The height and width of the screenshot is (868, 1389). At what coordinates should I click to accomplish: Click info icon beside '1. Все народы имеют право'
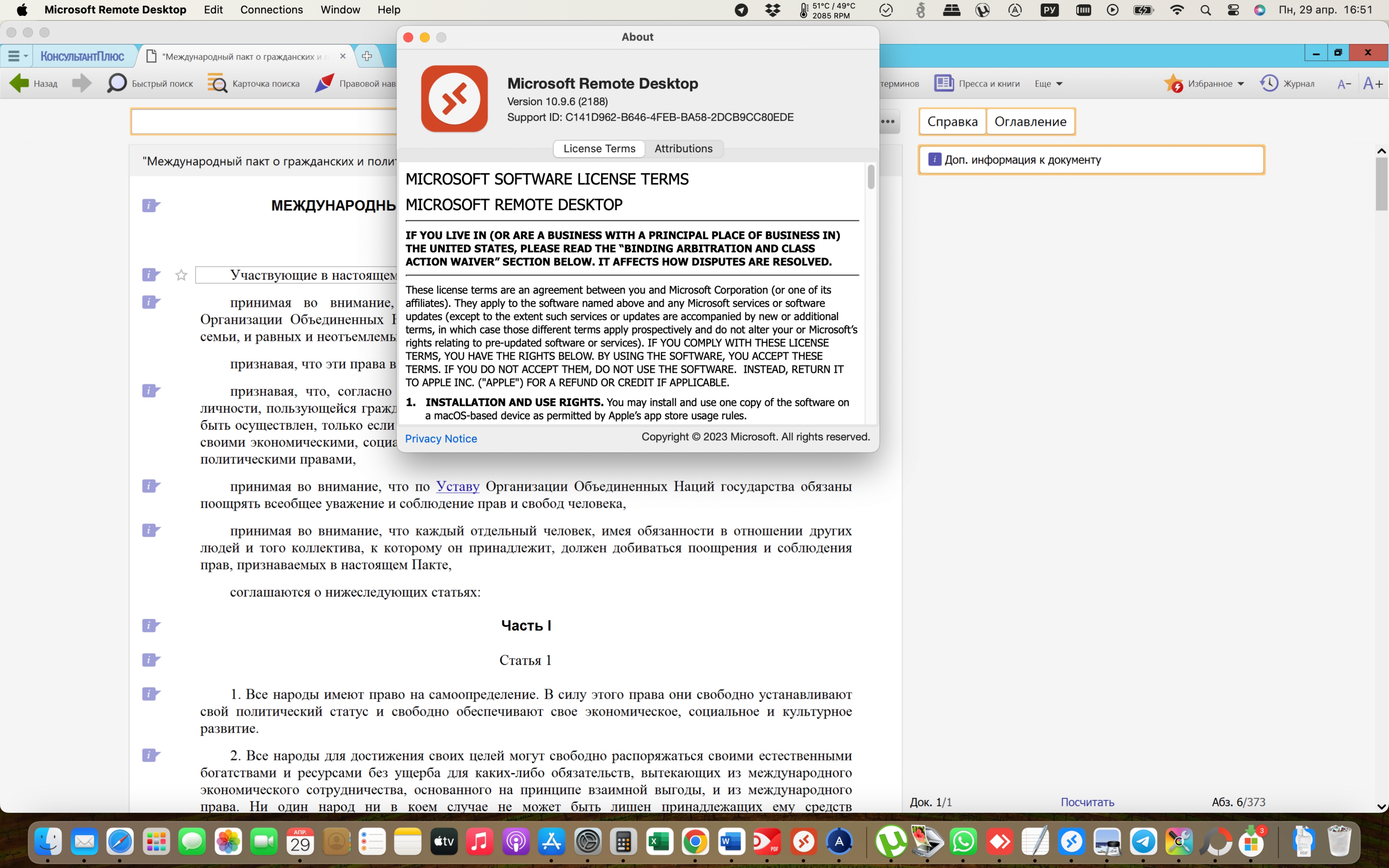coord(151,694)
